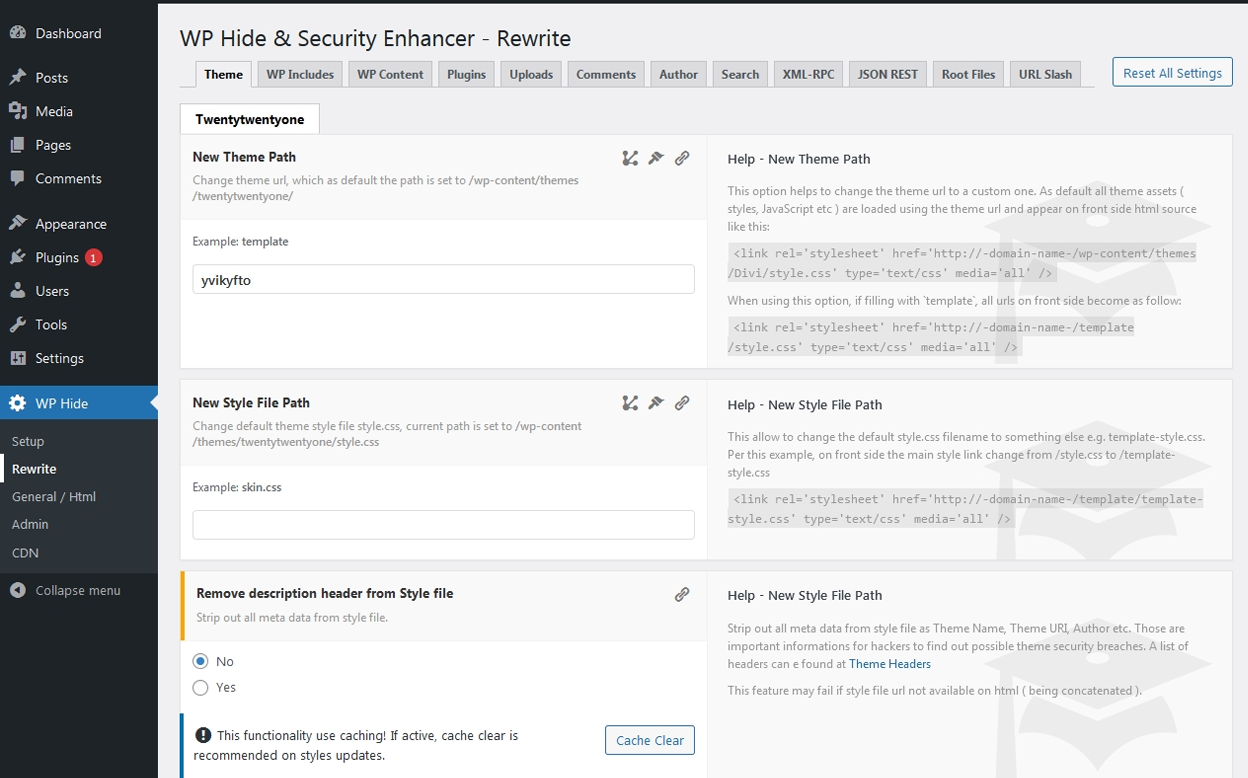This screenshot has height=778, width=1248.
Task: Switch to the Theme tab
Action: pos(224,74)
